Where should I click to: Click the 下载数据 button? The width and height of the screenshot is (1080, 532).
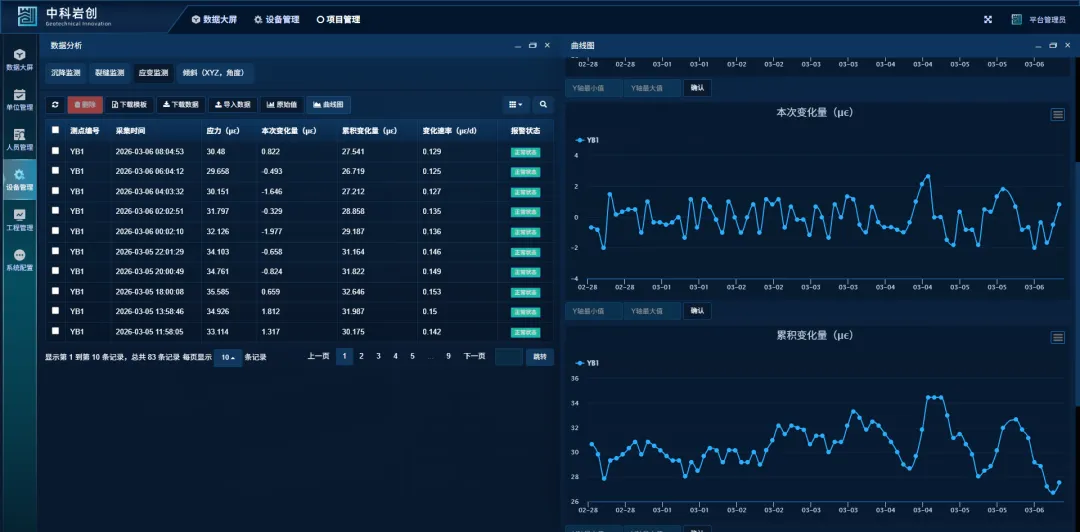pyautogui.click(x=181, y=104)
